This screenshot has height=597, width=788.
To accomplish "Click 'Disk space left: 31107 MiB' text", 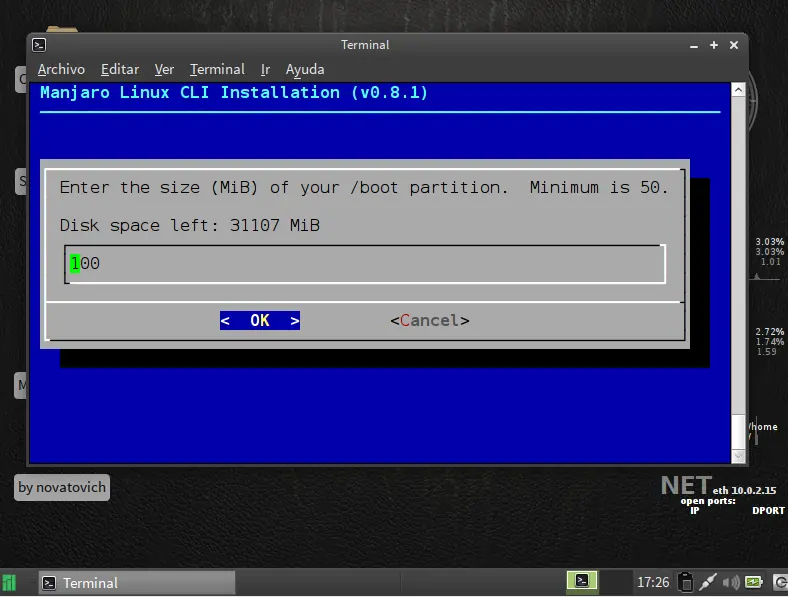I will point(189,225).
